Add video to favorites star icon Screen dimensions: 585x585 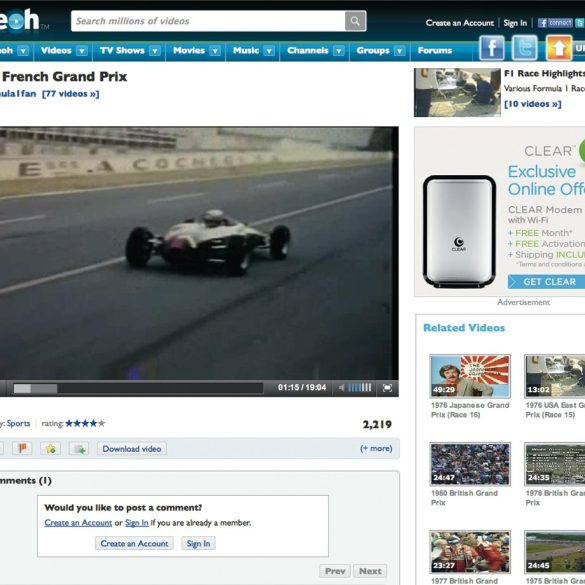pos(50,448)
